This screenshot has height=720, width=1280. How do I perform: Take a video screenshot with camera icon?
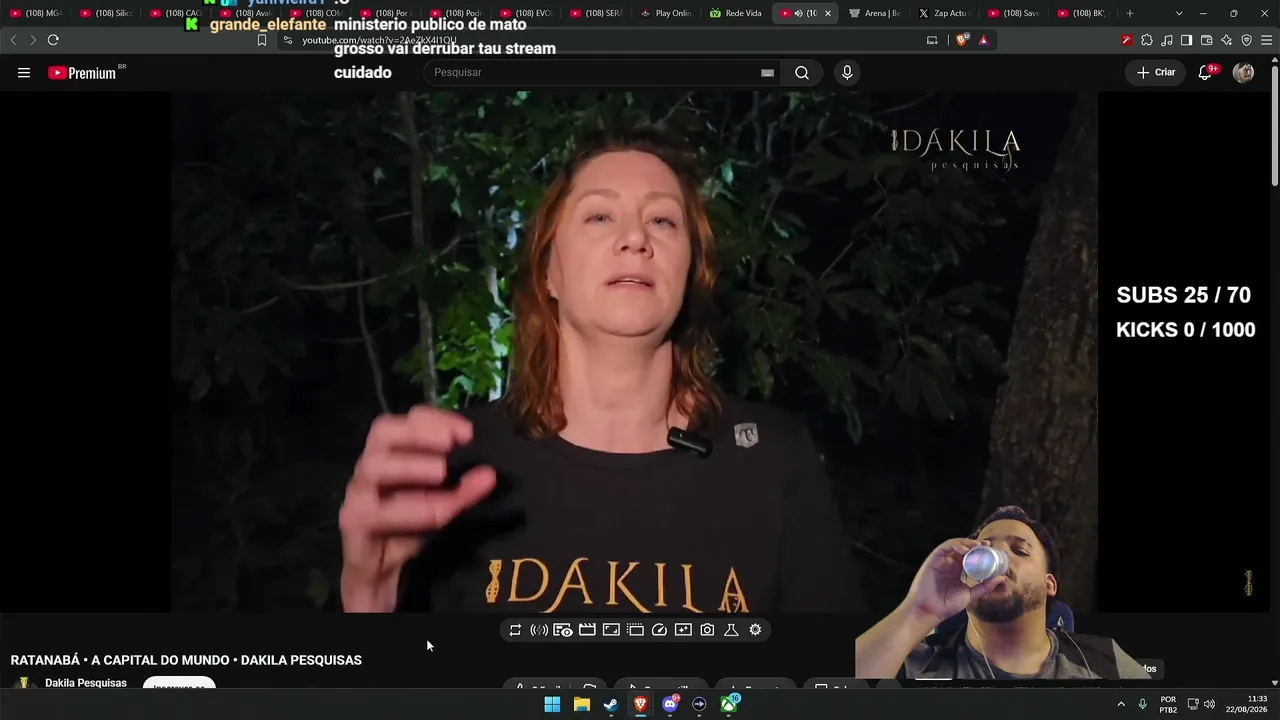coord(707,630)
